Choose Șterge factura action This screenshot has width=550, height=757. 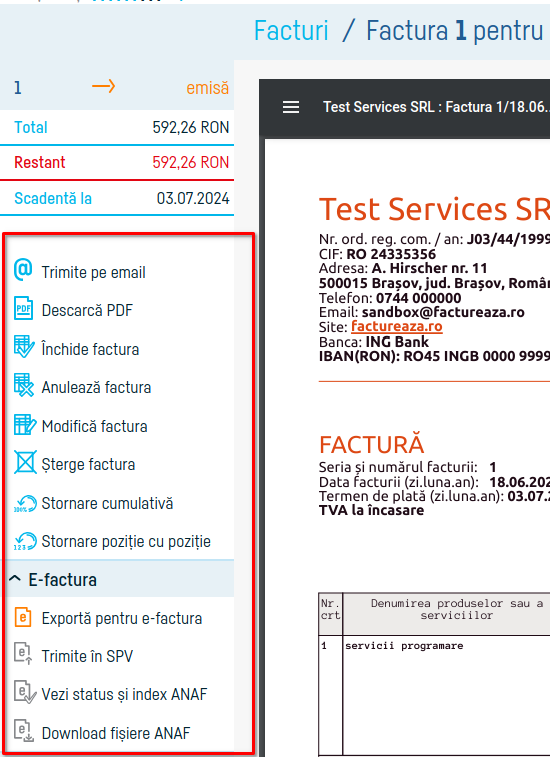pyautogui.click(x=88, y=464)
